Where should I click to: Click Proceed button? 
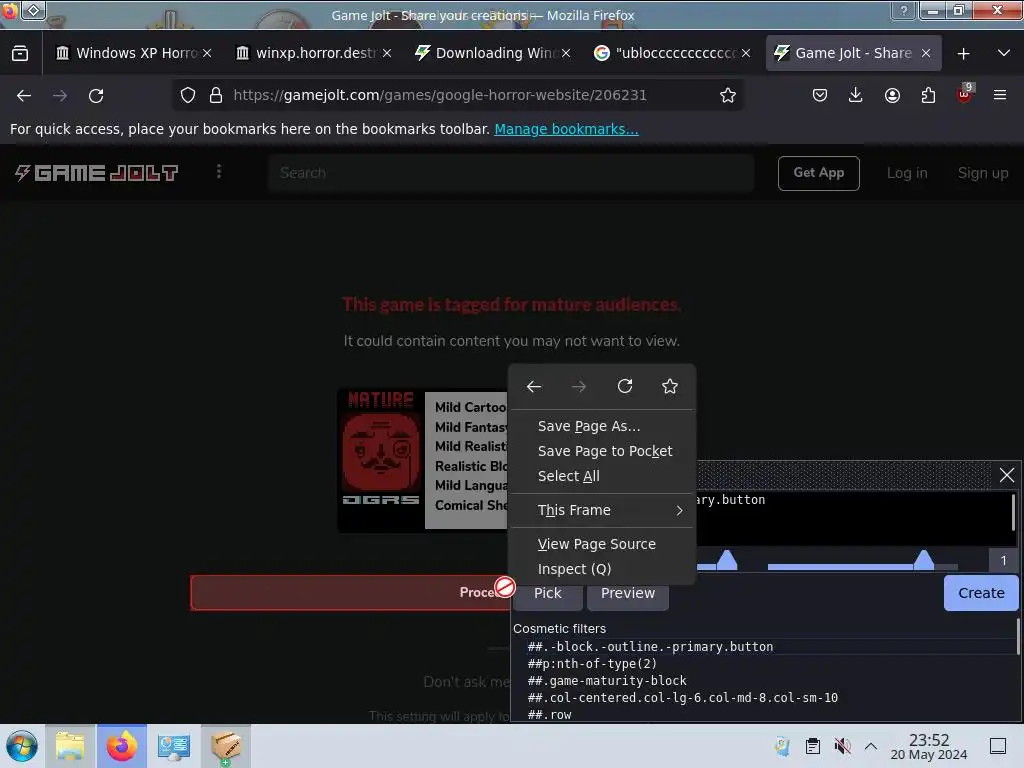pyautogui.click(x=351, y=592)
